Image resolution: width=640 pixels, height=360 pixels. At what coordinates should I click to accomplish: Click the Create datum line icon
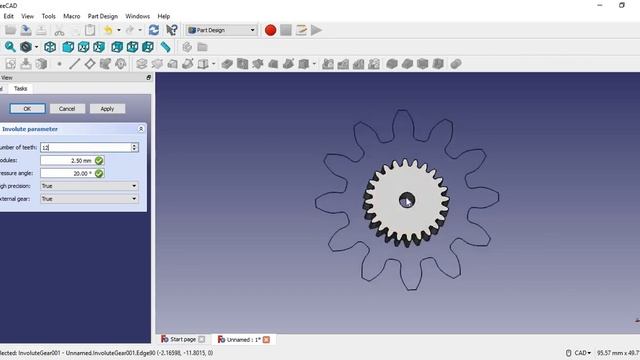[x=74, y=64]
